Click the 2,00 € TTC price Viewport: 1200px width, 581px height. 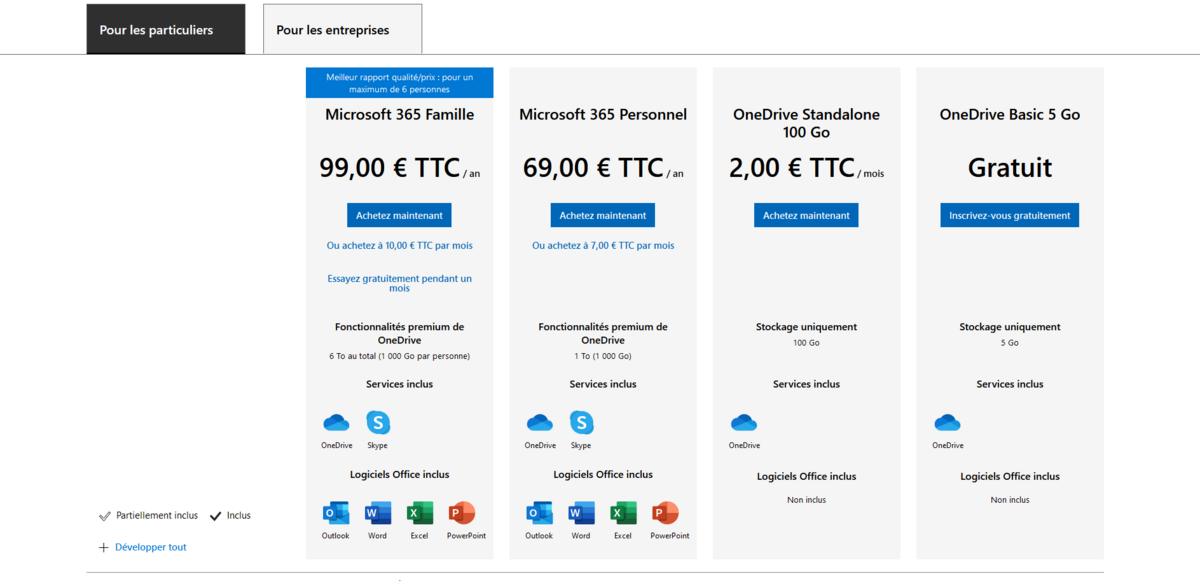click(792, 167)
